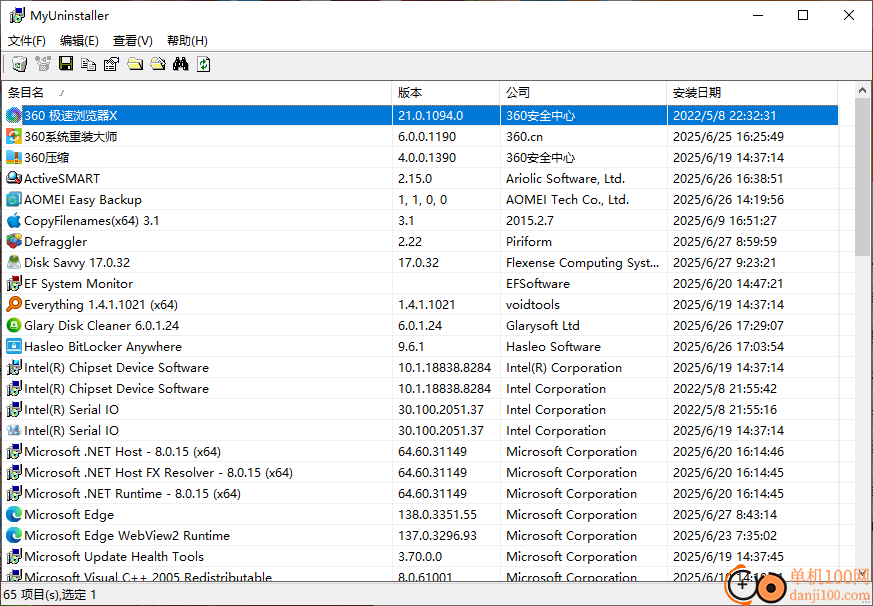Image resolution: width=873 pixels, height=606 pixels.
Task: Click the Glary Disk Cleaner app icon
Action: (13, 325)
